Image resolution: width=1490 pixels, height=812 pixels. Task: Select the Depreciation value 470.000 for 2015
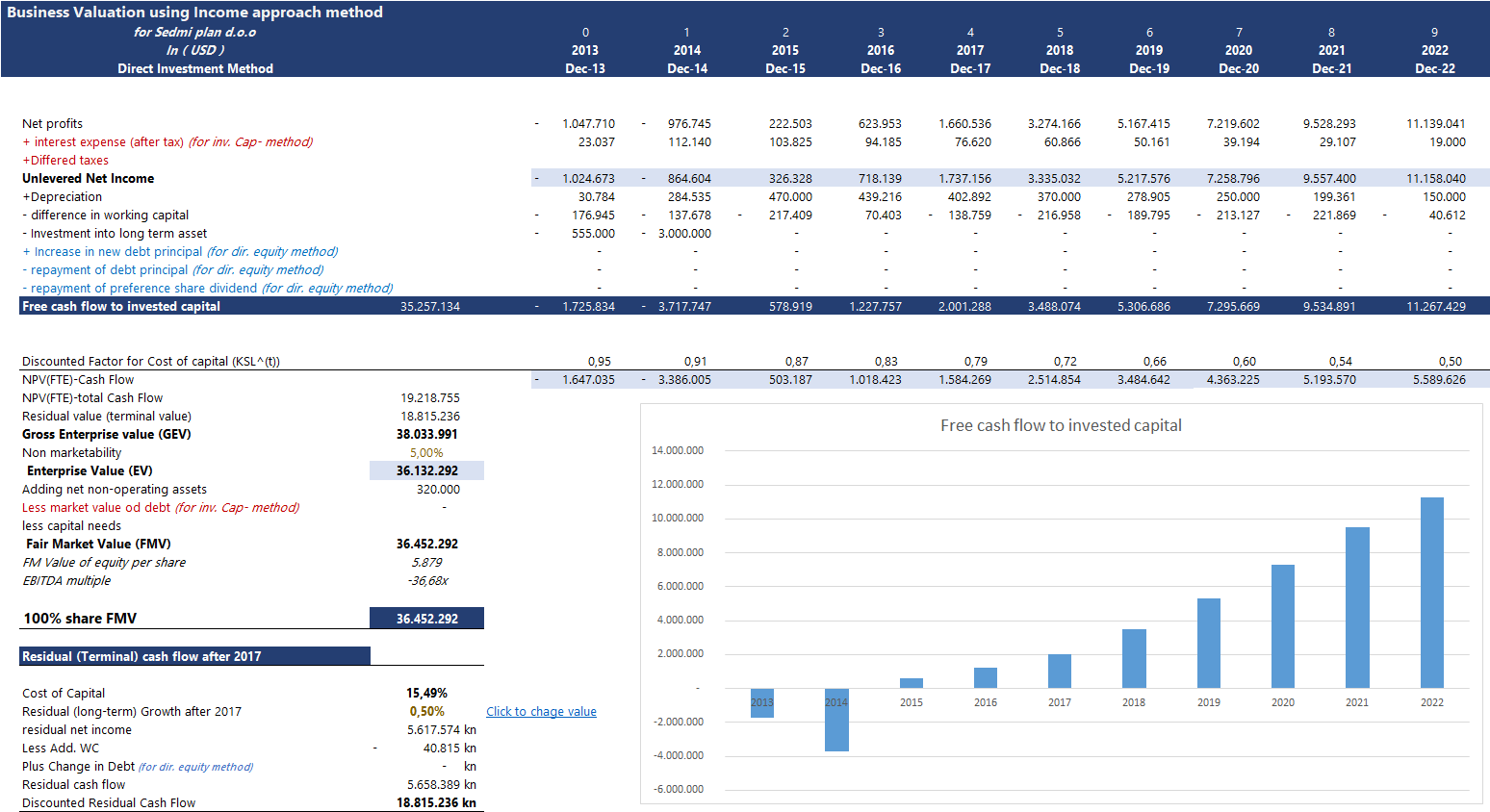click(790, 197)
